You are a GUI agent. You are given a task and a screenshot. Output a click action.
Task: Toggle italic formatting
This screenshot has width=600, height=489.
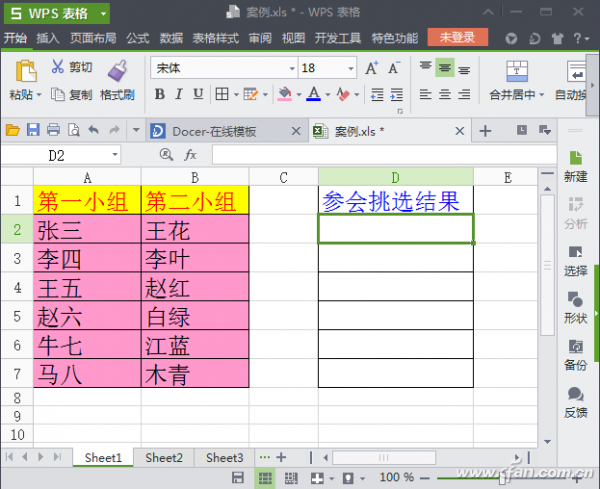point(179,94)
